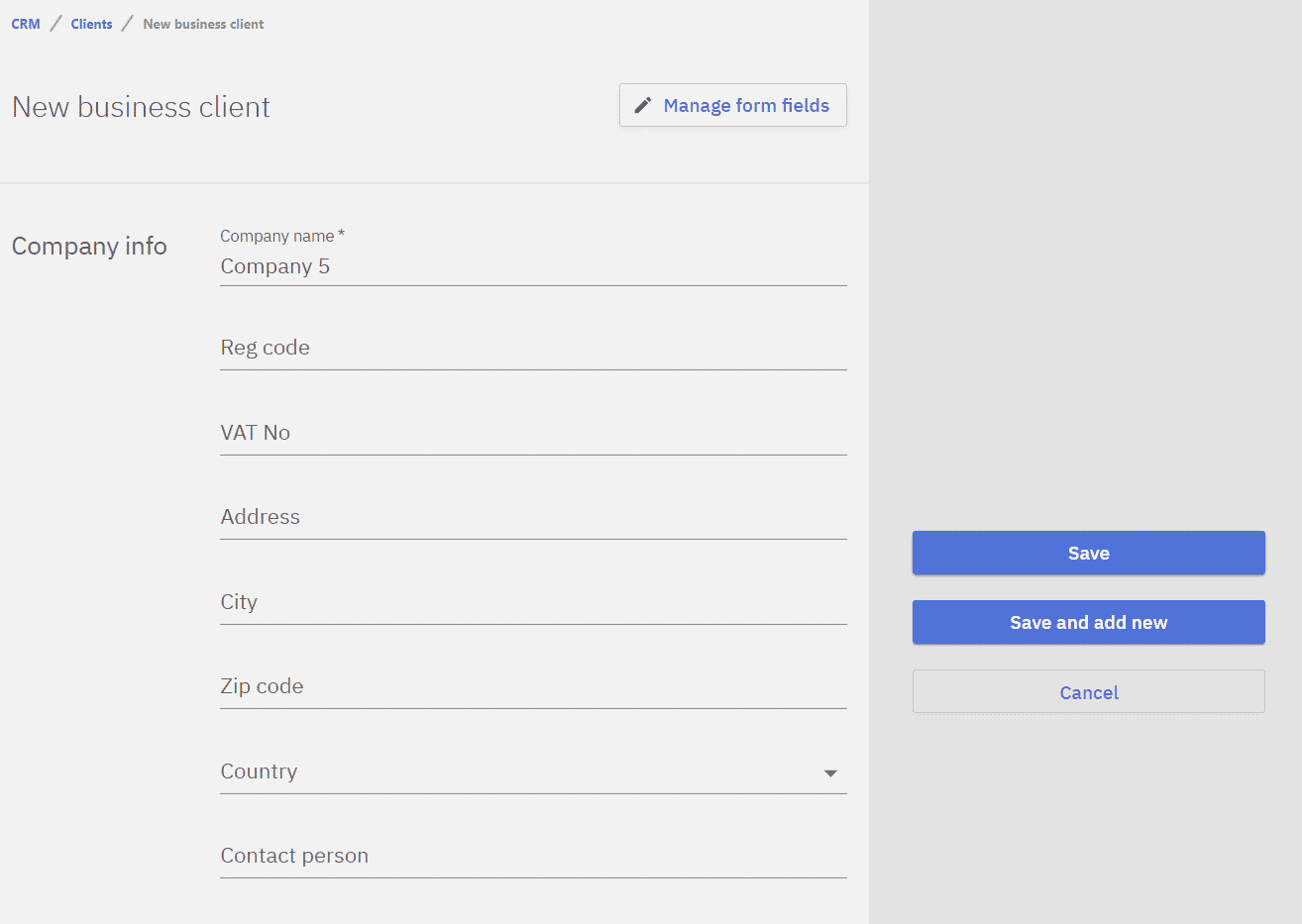This screenshot has height=924, width=1302.
Task: Focus the City text field
Action: tap(533, 602)
